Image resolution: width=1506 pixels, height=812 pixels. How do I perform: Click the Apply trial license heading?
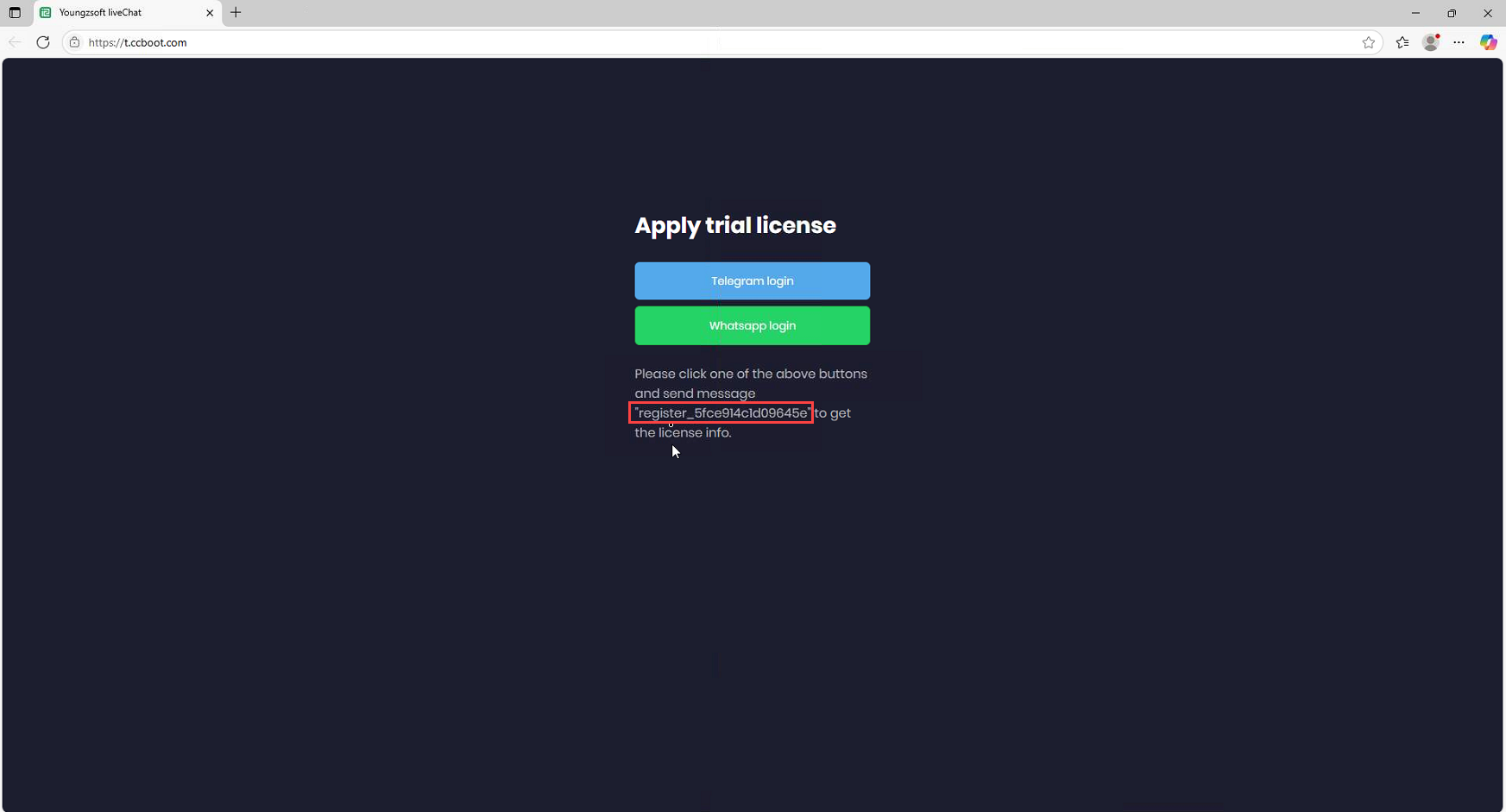tap(735, 225)
